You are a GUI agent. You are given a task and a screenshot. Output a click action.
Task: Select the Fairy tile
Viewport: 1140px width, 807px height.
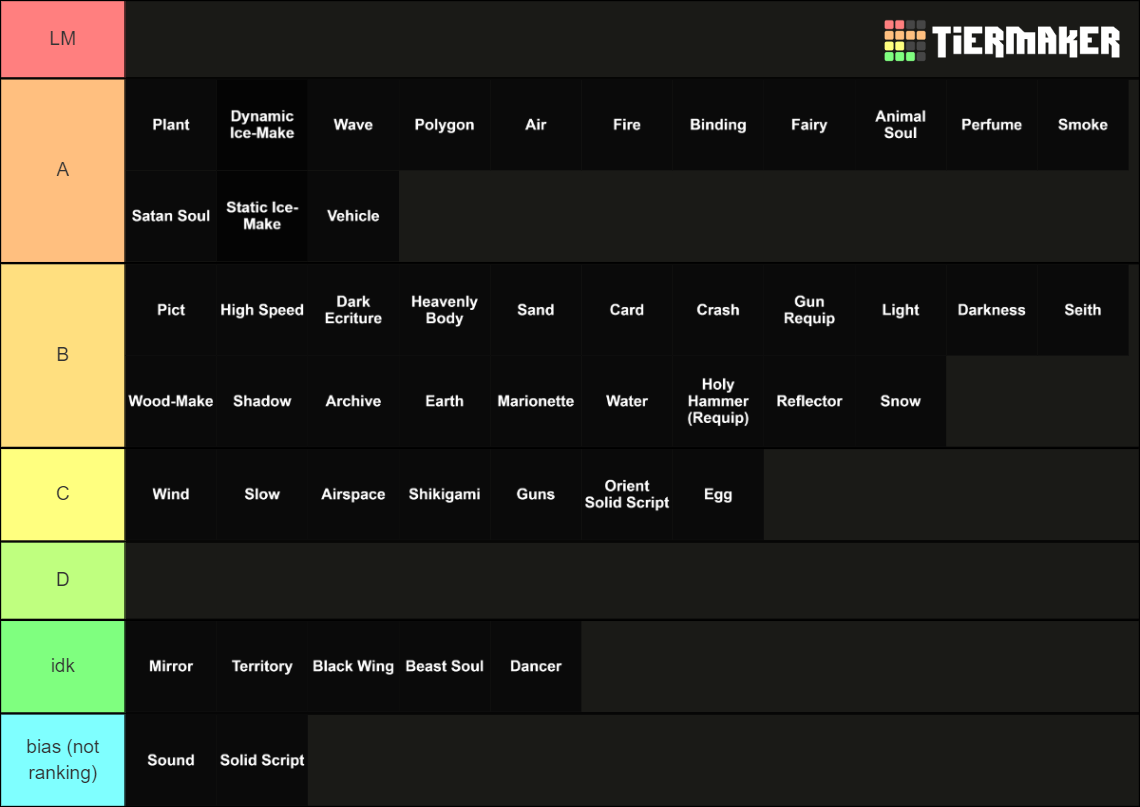point(809,124)
